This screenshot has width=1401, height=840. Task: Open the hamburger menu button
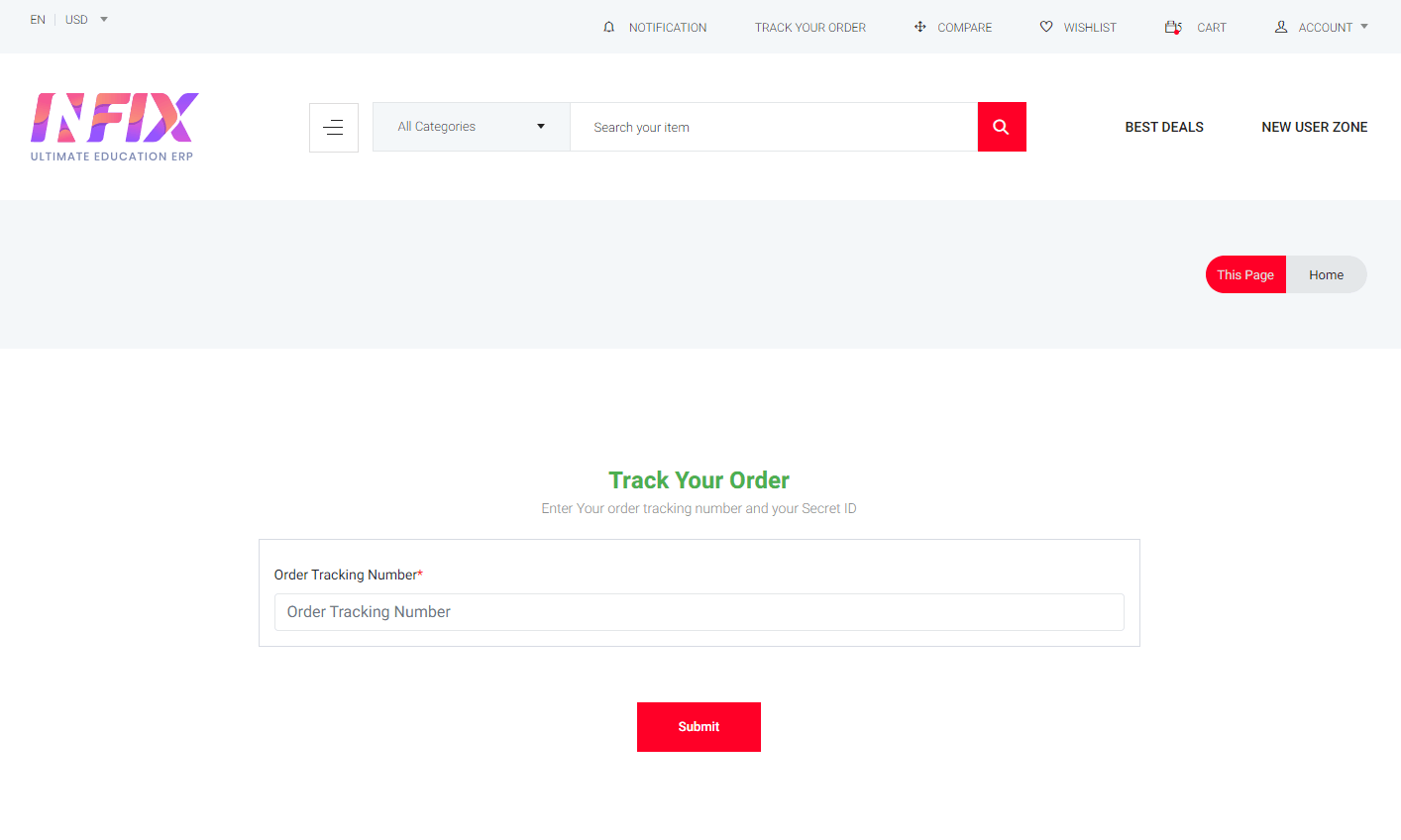334,127
